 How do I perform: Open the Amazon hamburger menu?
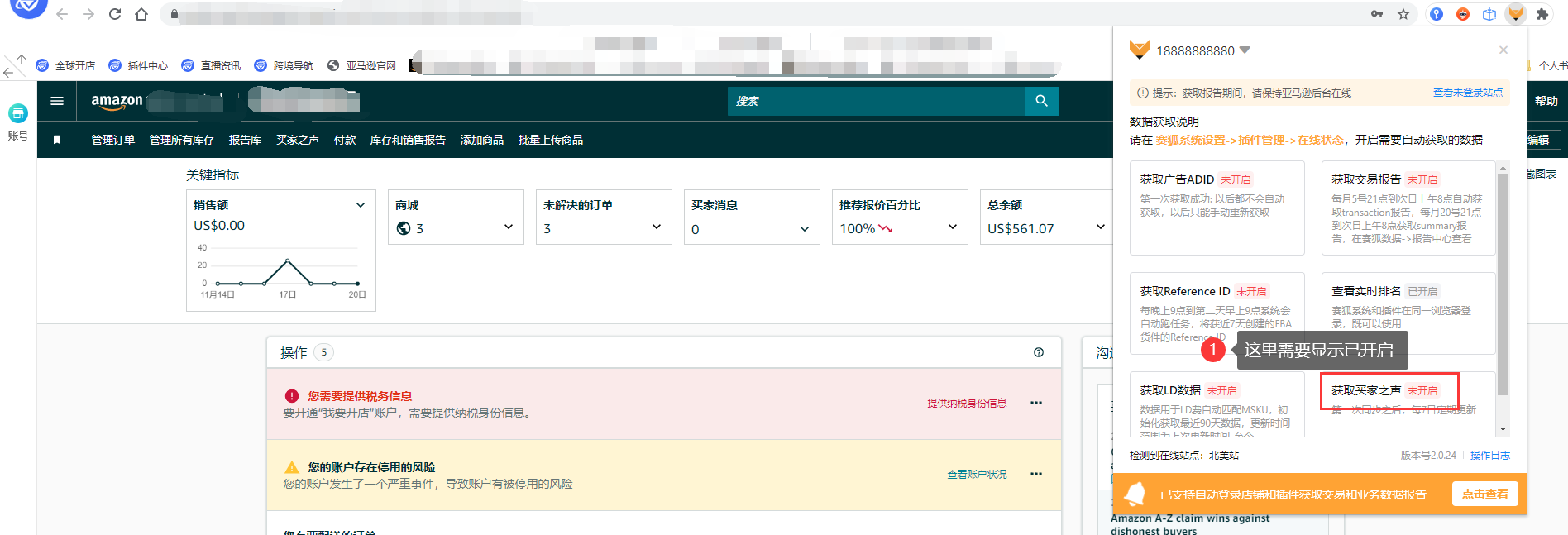coord(57,101)
